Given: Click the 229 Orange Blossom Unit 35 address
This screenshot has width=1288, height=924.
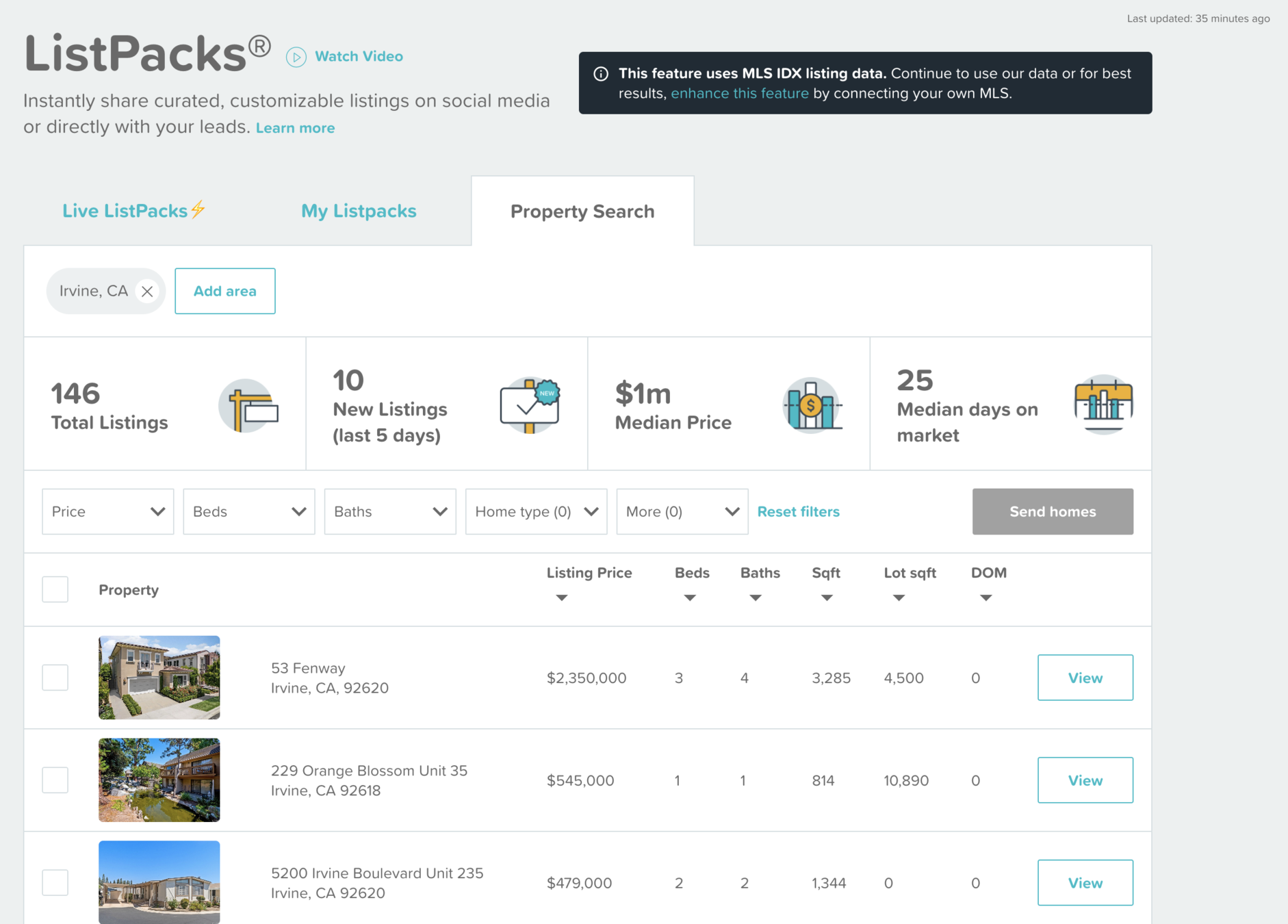Looking at the screenshot, I should pos(369,780).
